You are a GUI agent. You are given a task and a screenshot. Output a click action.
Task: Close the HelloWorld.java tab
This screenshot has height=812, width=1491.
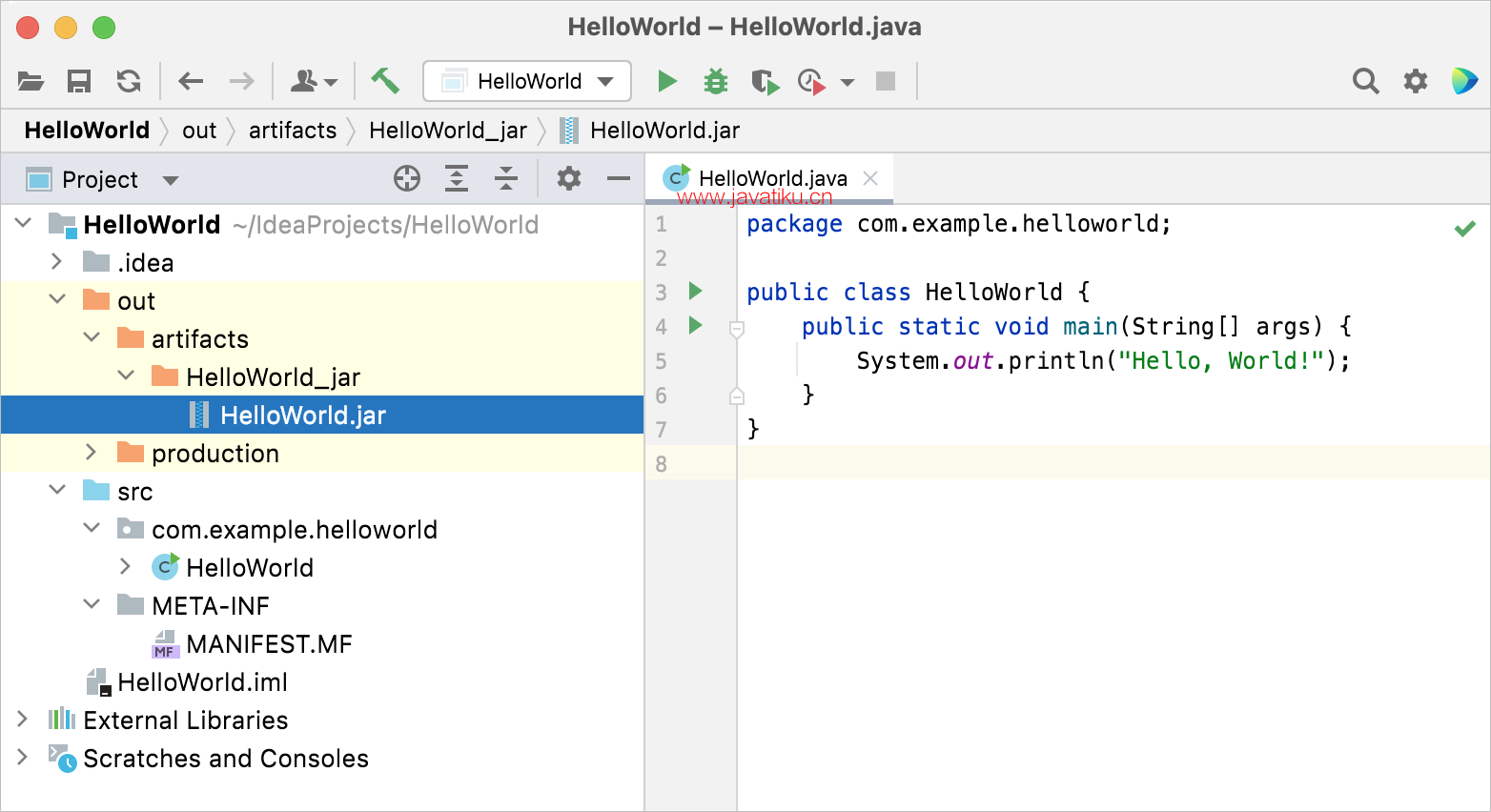[x=870, y=178]
